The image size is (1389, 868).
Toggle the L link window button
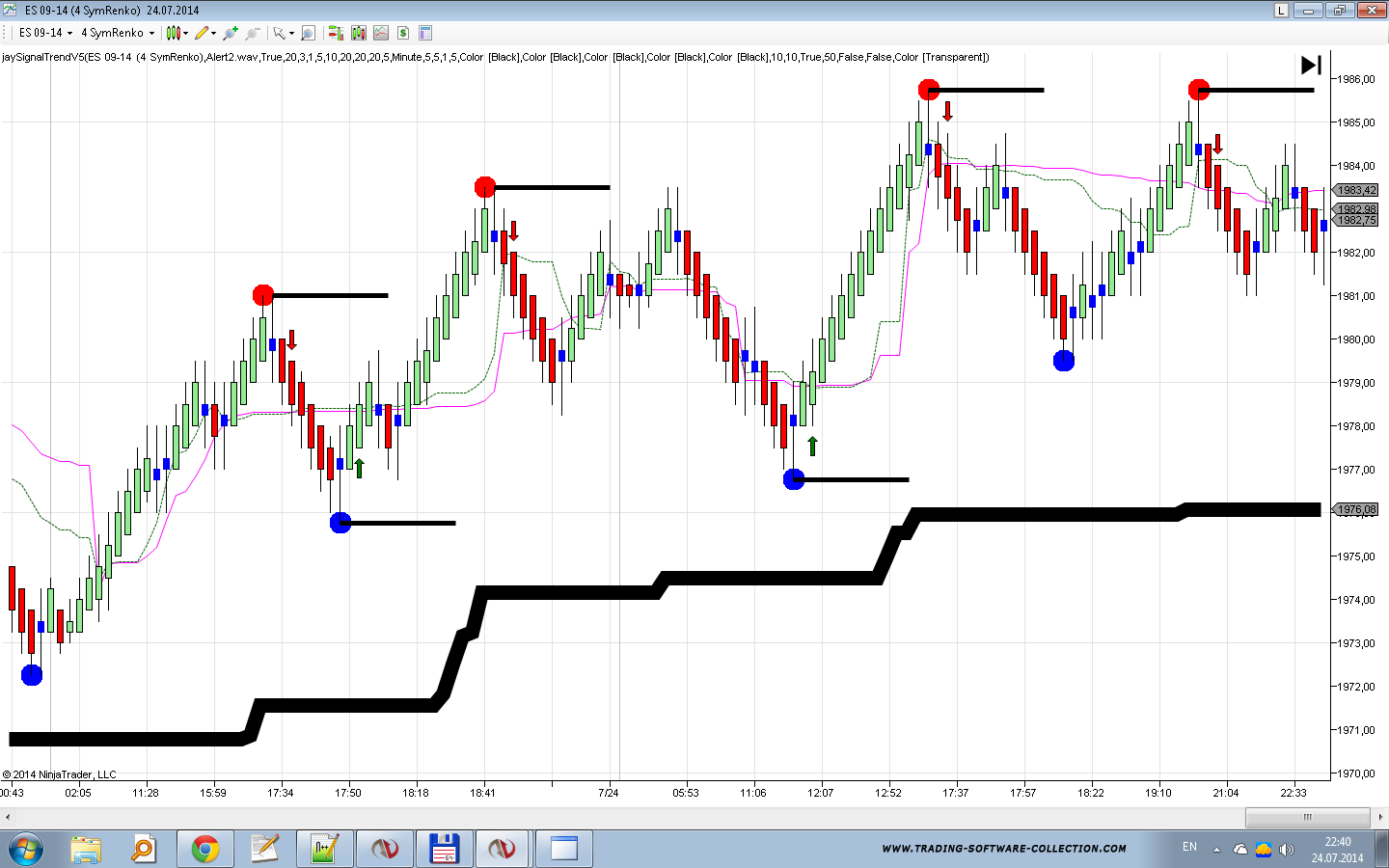coord(1281,11)
